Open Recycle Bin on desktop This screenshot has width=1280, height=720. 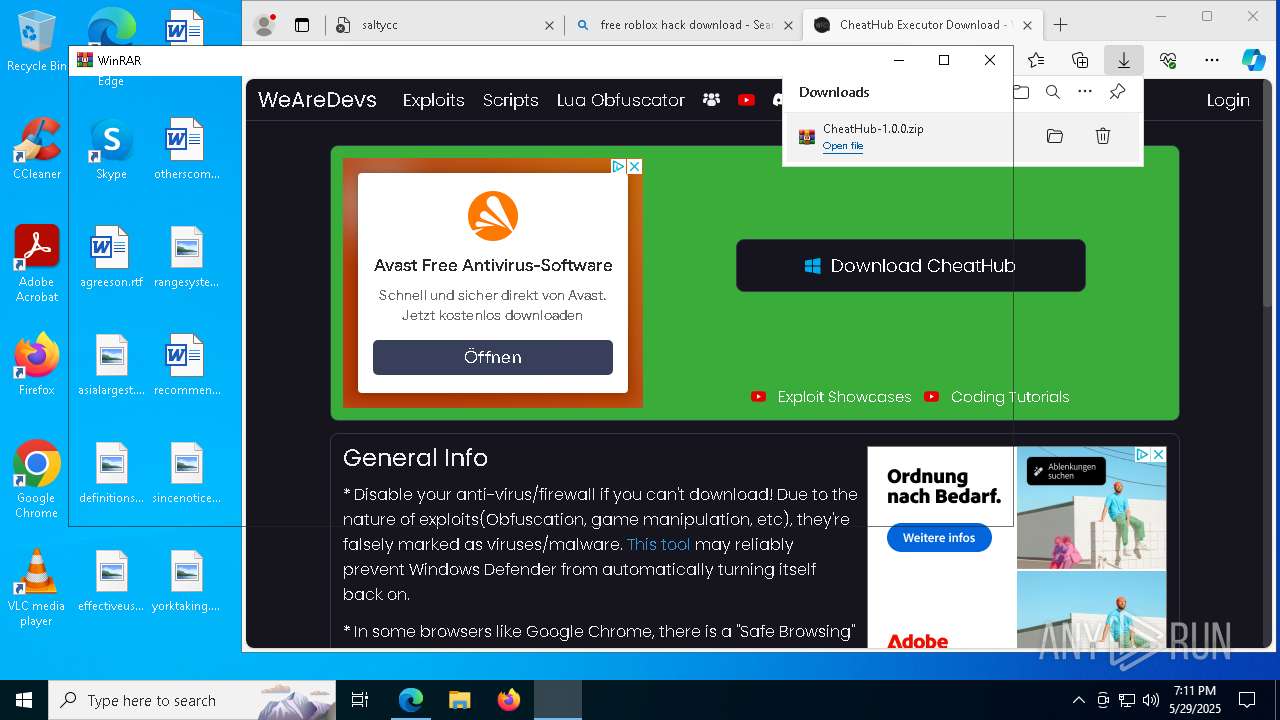(37, 40)
